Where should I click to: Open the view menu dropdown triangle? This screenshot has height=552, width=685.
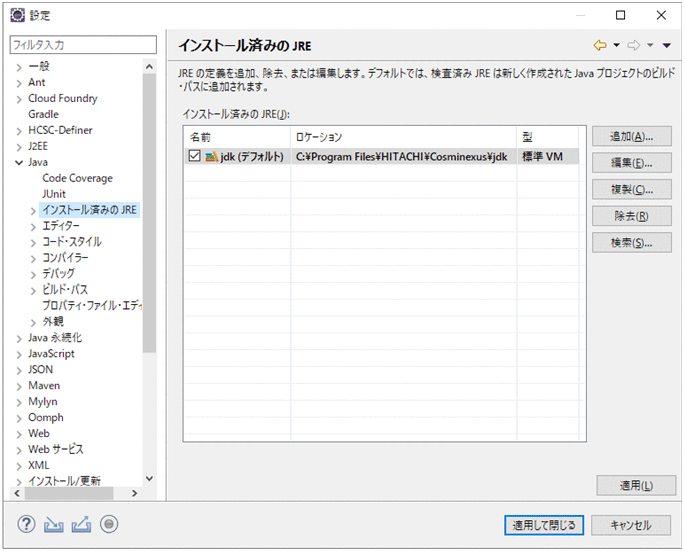tap(666, 45)
